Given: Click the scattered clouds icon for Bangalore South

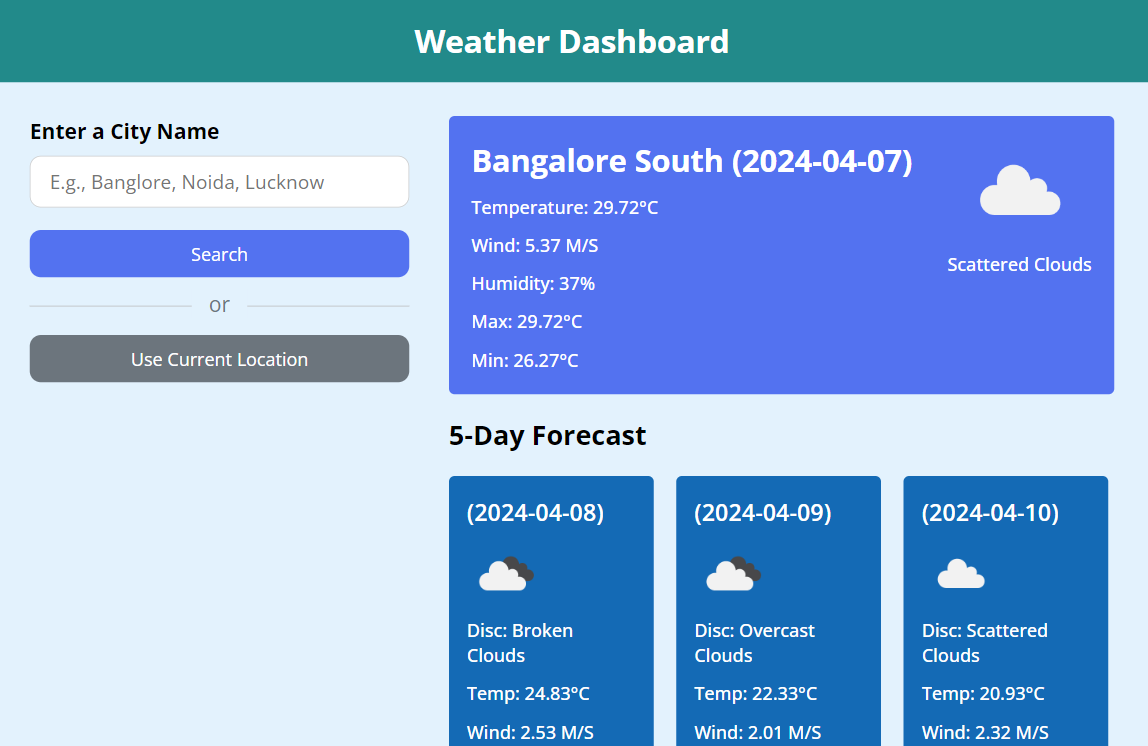Looking at the screenshot, I should pos(1019,190).
